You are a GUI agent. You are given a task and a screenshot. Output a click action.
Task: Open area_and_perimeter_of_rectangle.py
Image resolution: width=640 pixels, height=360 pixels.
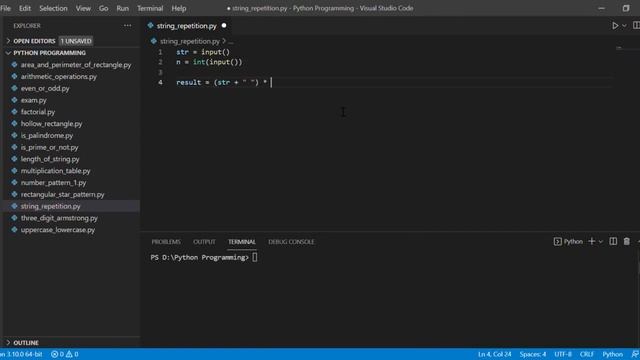76,65
